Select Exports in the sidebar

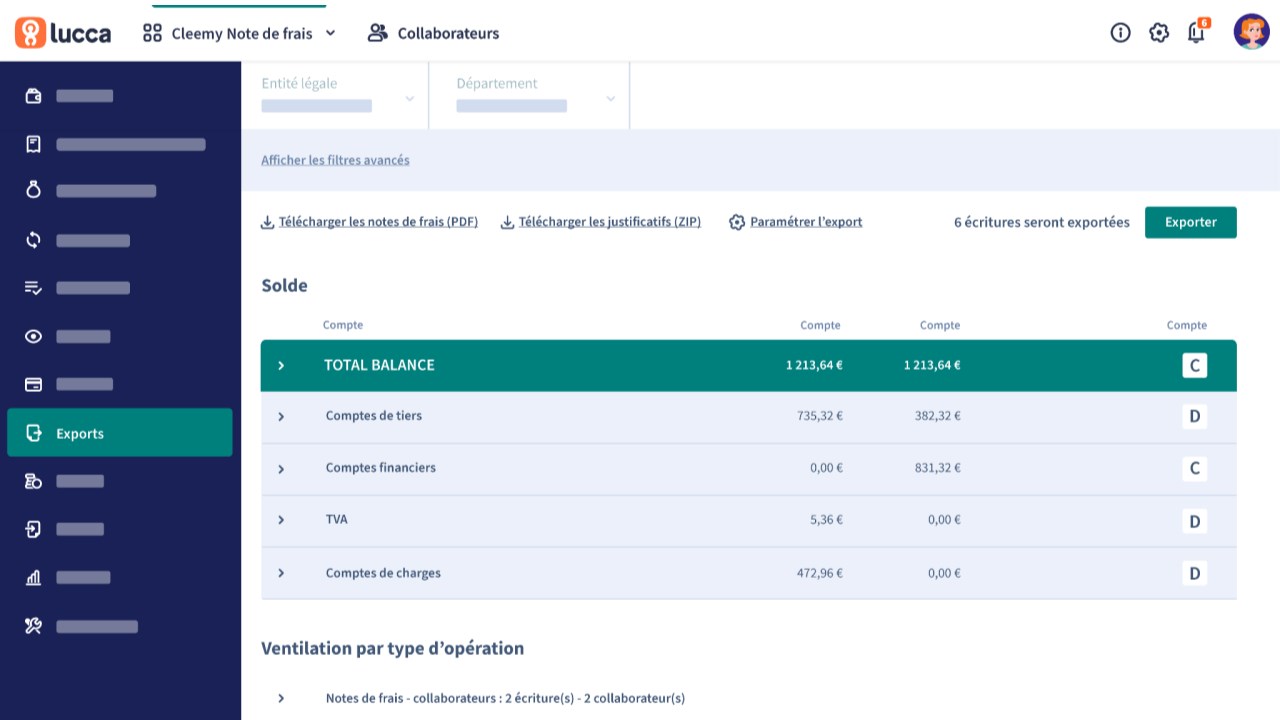[120, 433]
